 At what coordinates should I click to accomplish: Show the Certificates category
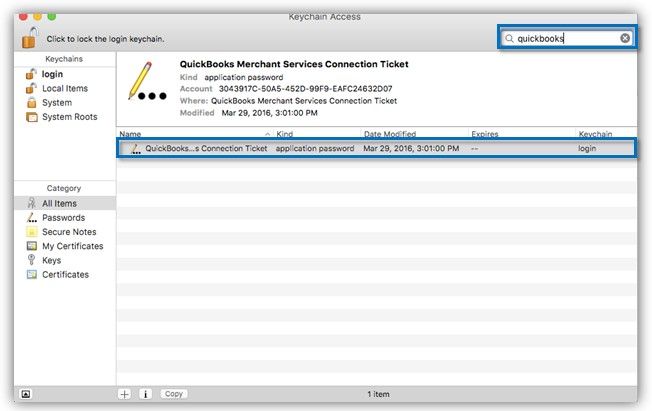pos(65,275)
